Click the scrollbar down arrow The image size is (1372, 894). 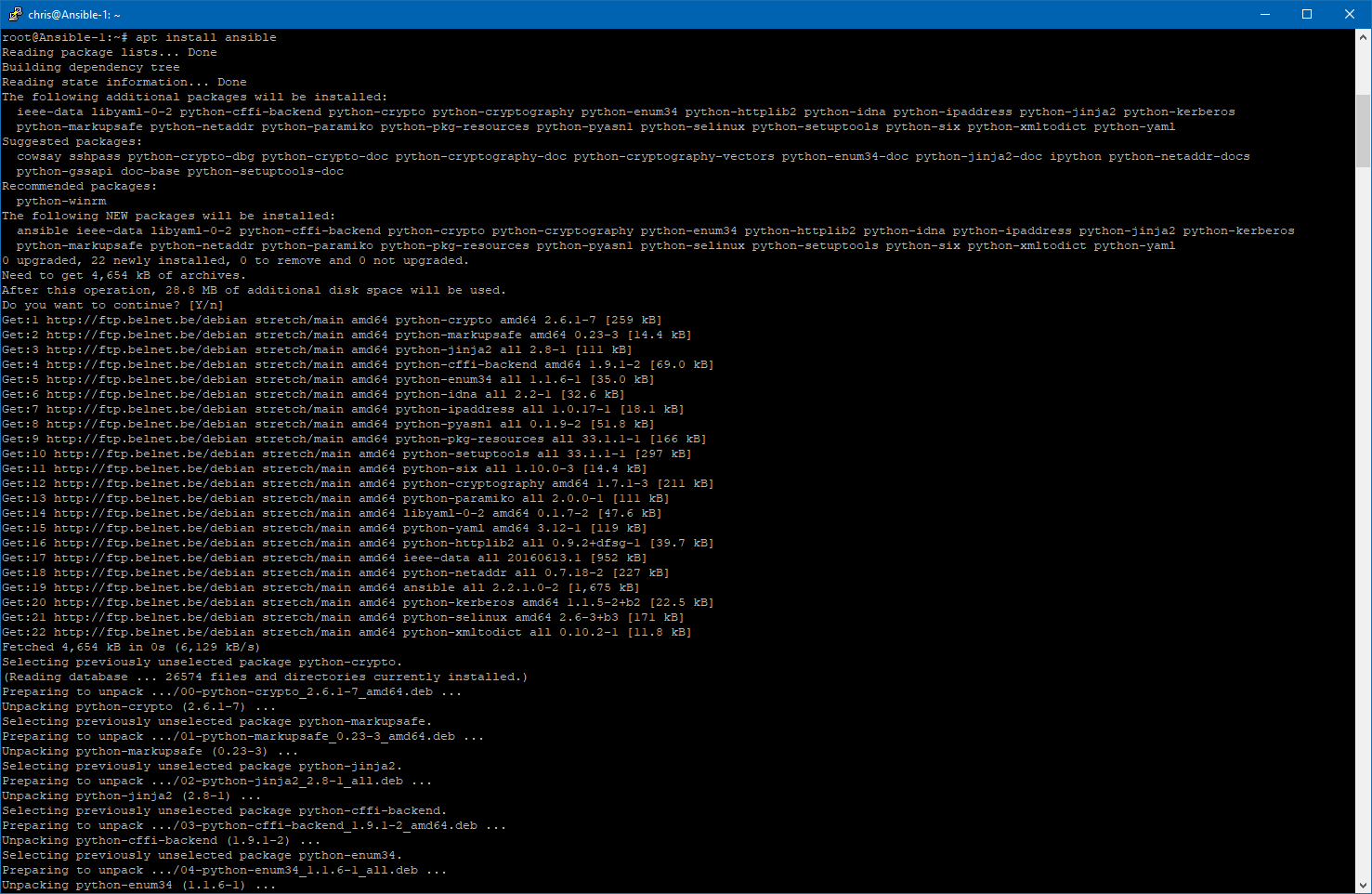tap(1364, 886)
